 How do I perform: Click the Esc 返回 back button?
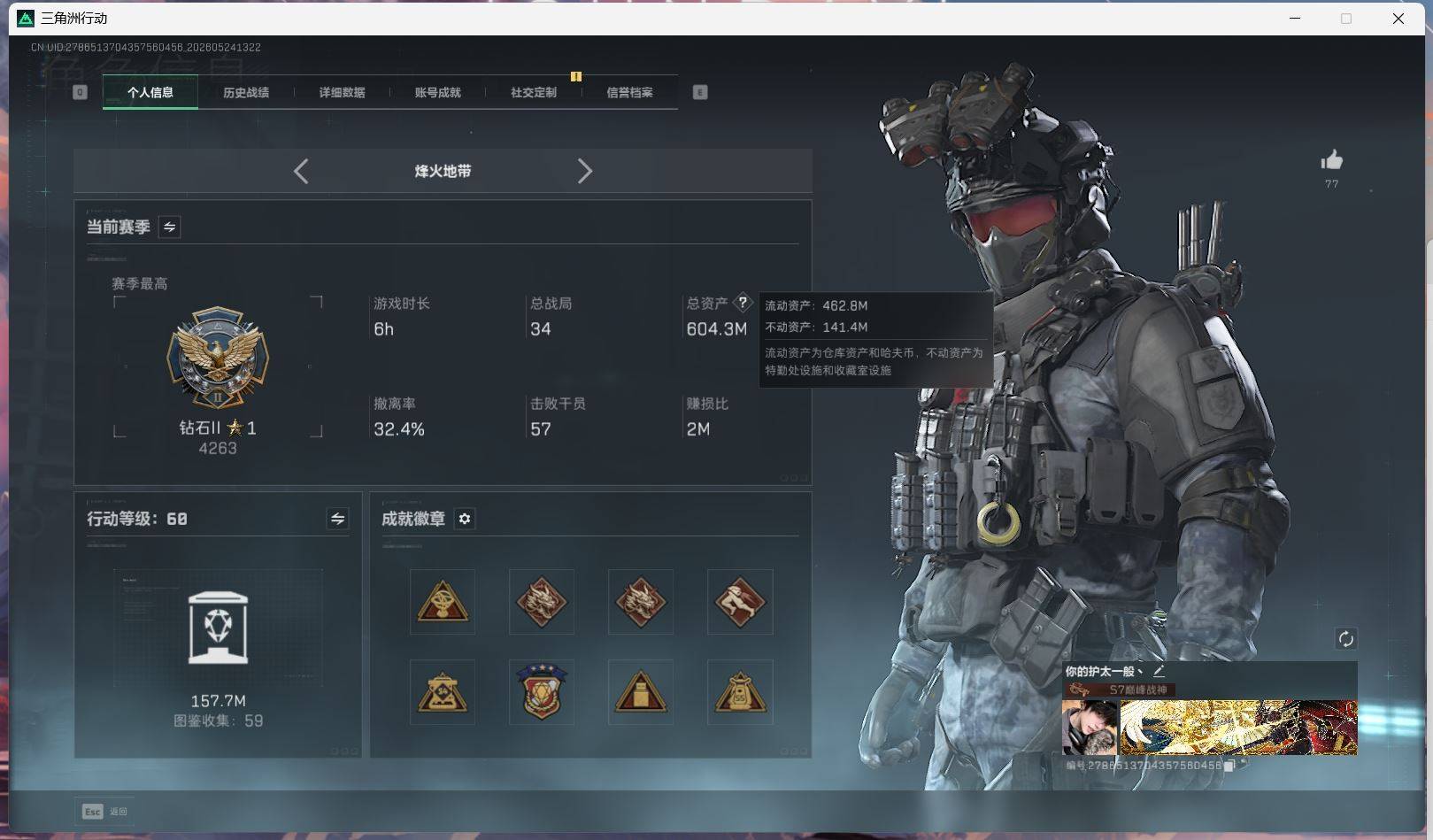[105, 811]
